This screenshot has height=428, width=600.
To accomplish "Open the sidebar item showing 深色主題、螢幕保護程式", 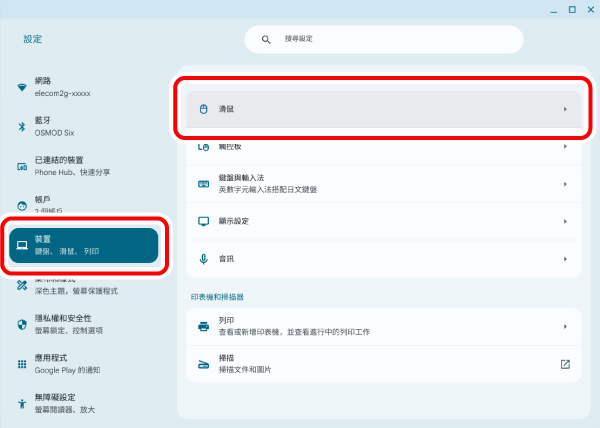I will (83, 286).
